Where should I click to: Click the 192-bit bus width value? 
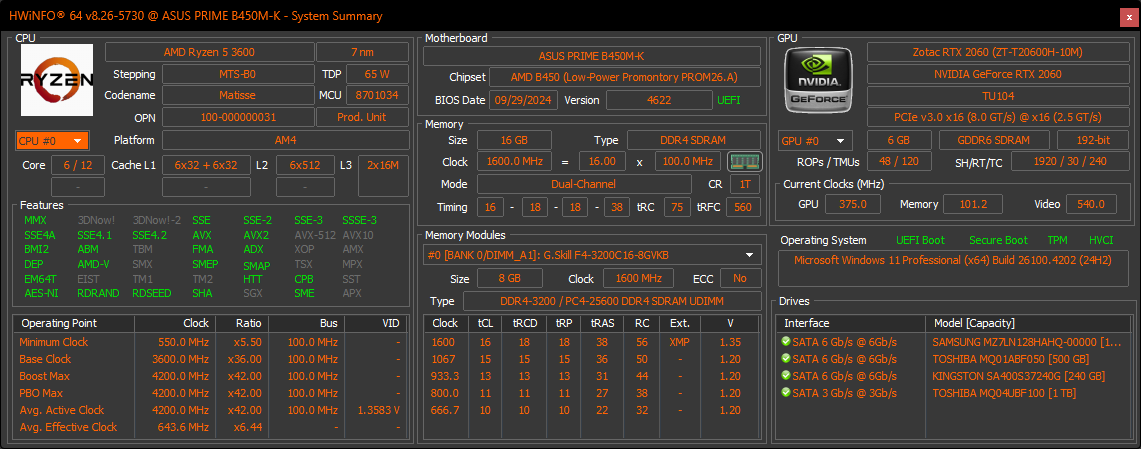coord(1093,140)
